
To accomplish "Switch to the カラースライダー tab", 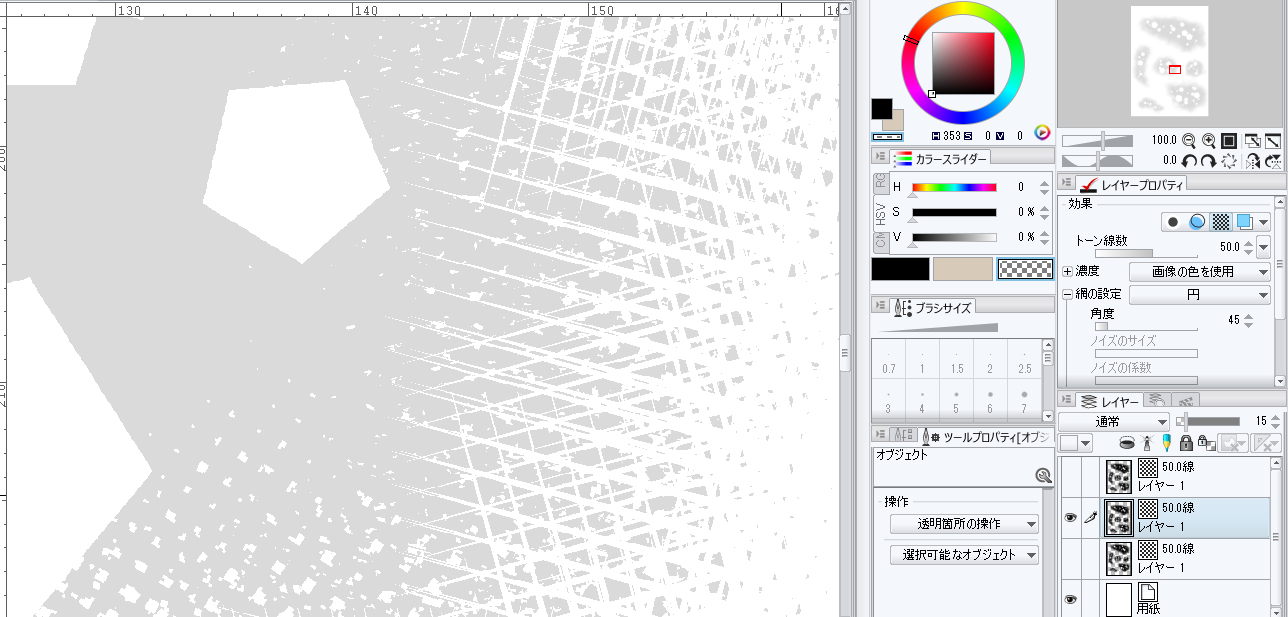I will click(x=941, y=158).
